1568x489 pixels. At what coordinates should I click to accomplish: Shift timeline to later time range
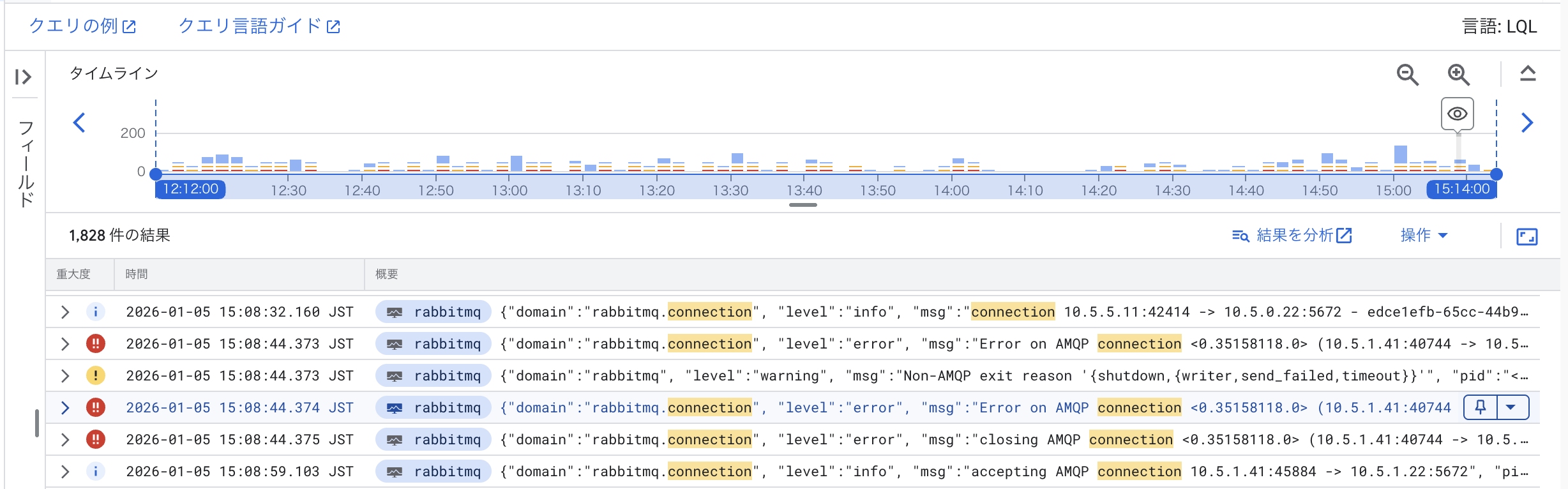(x=1527, y=123)
